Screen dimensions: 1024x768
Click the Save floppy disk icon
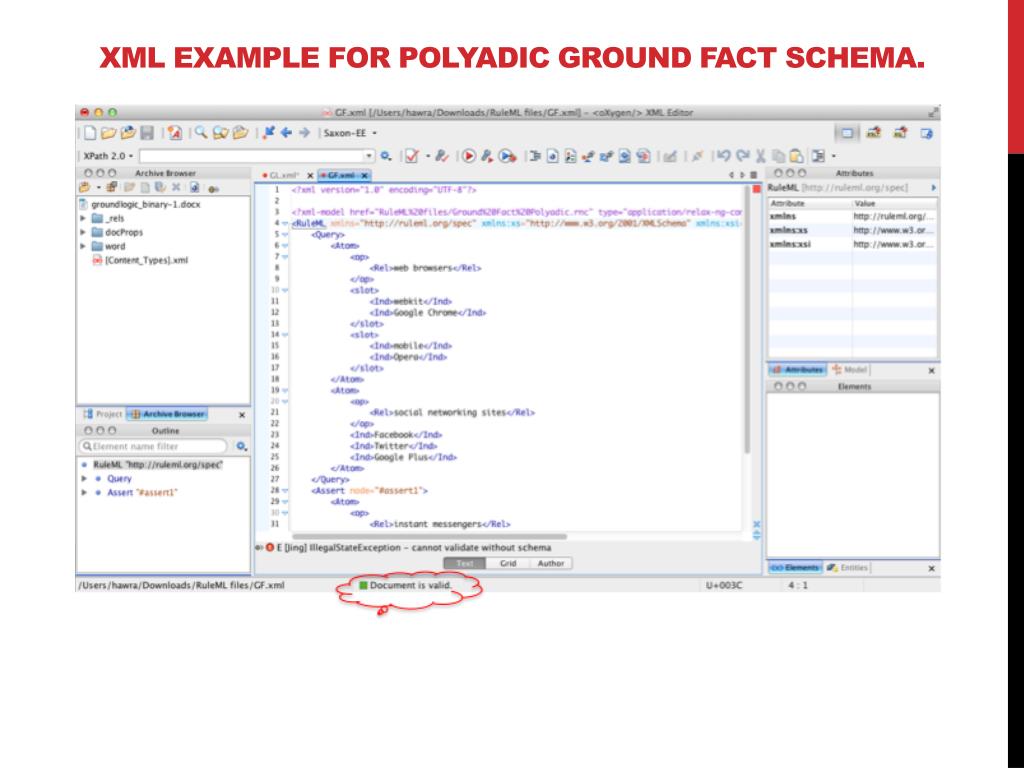(146, 133)
